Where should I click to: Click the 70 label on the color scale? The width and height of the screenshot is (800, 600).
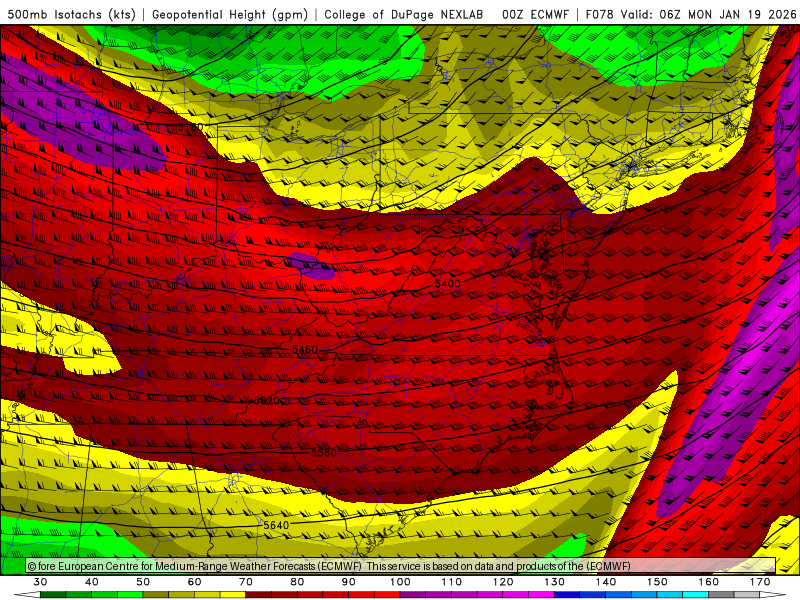point(246,582)
